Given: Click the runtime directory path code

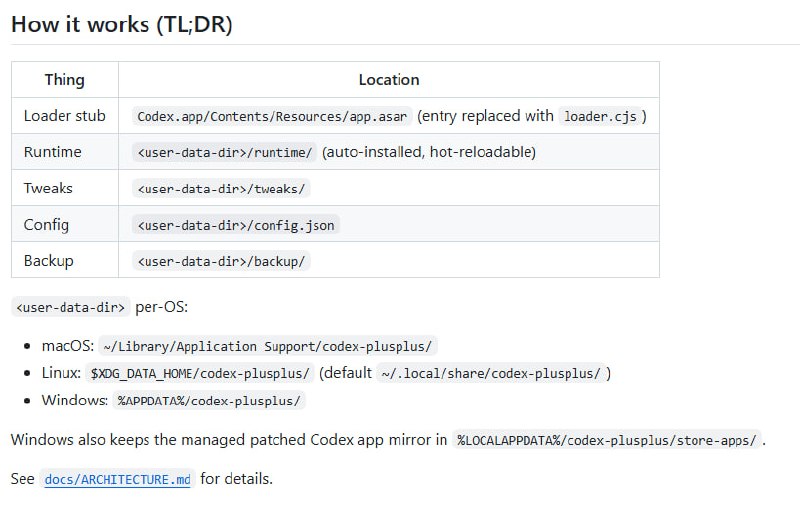Looking at the screenshot, I should [224, 152].
